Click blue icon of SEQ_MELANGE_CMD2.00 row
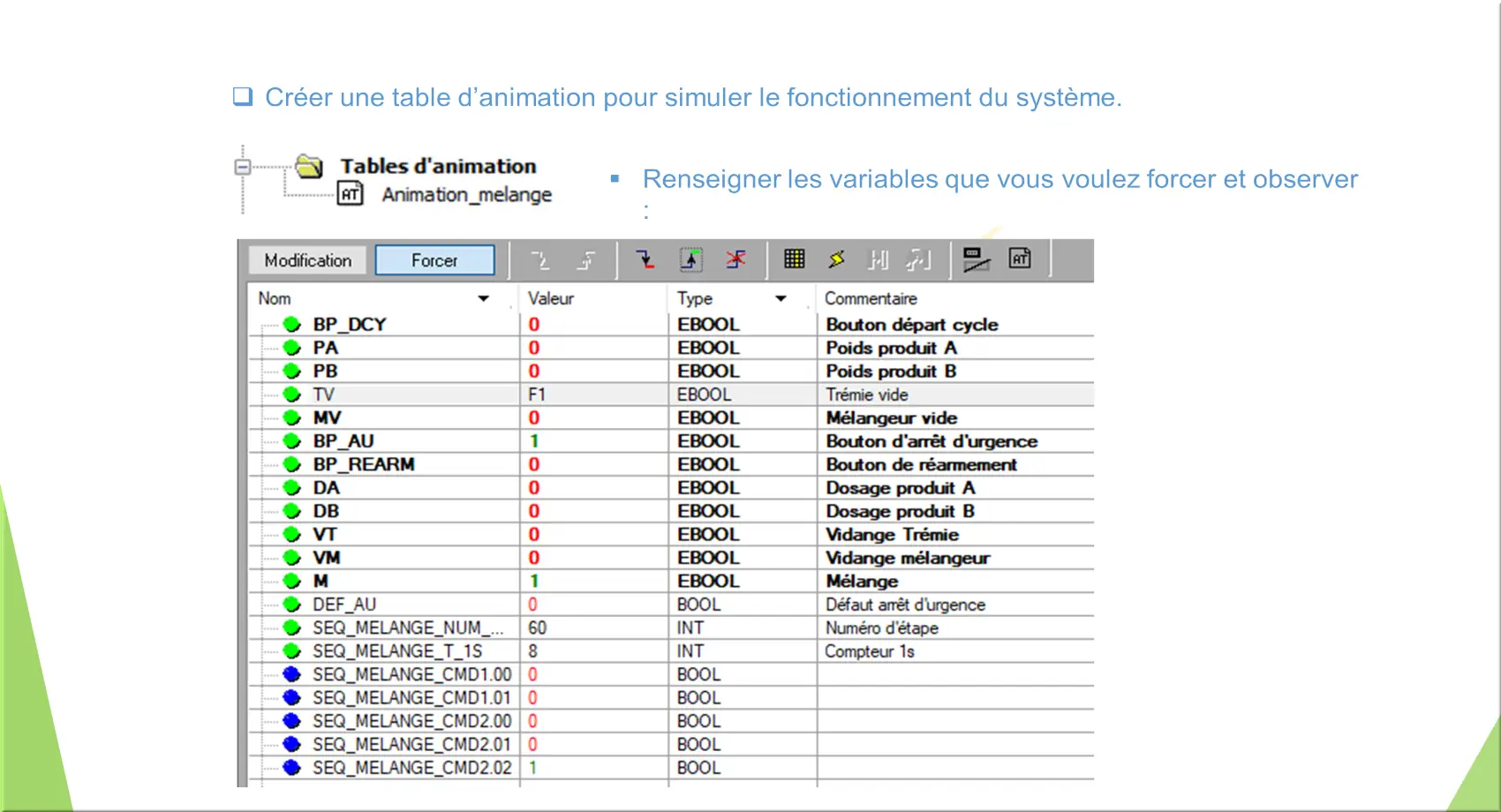The height and width of the screenshot is (812, 1501). [292, 721]
